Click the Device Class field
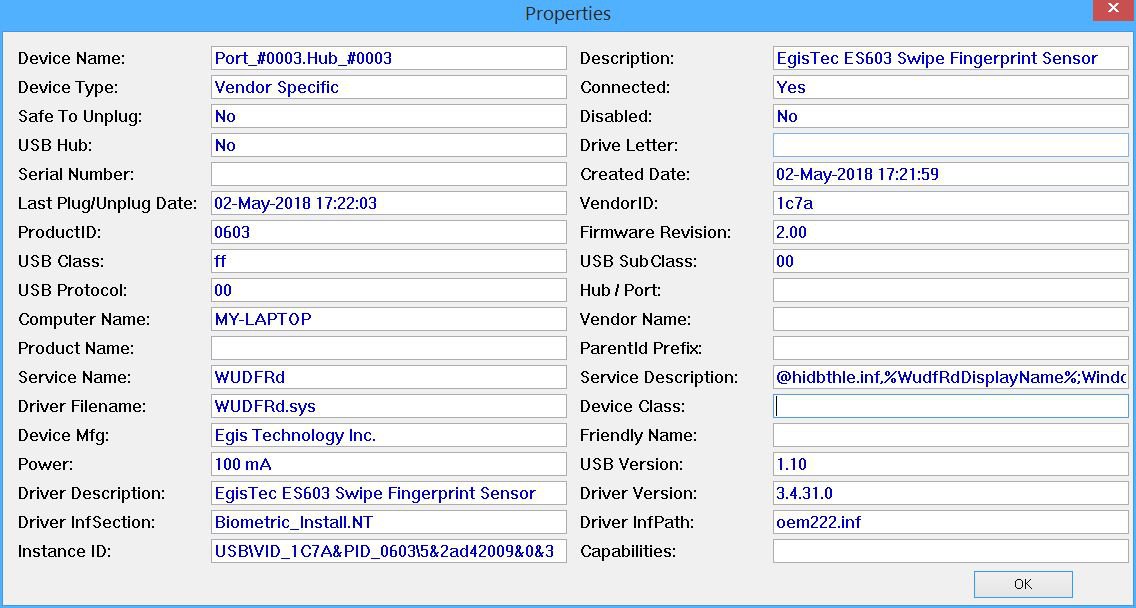The width and height of the screenshot is (1136, 608). 951,406
